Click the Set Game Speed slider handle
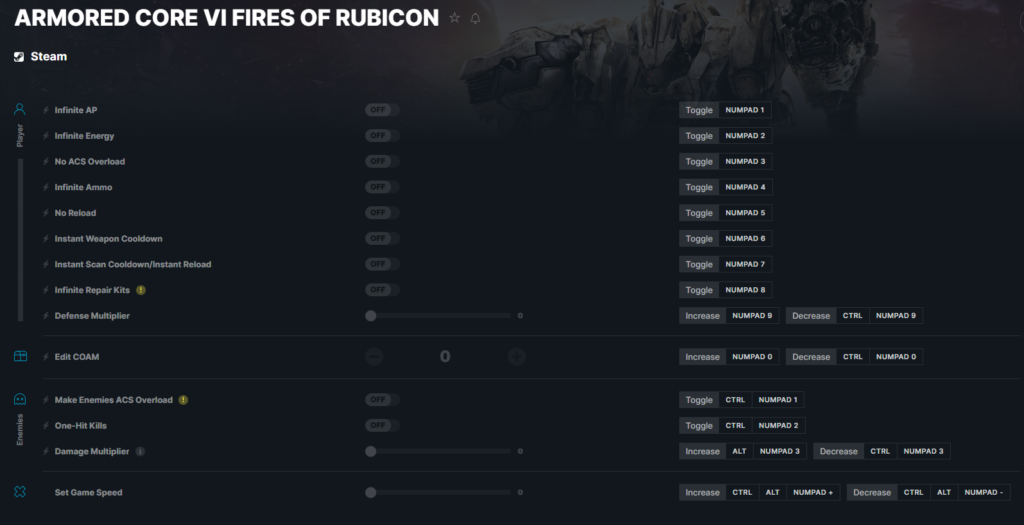The height and width of the screenshot is (525, 1024). click(371, 492)
